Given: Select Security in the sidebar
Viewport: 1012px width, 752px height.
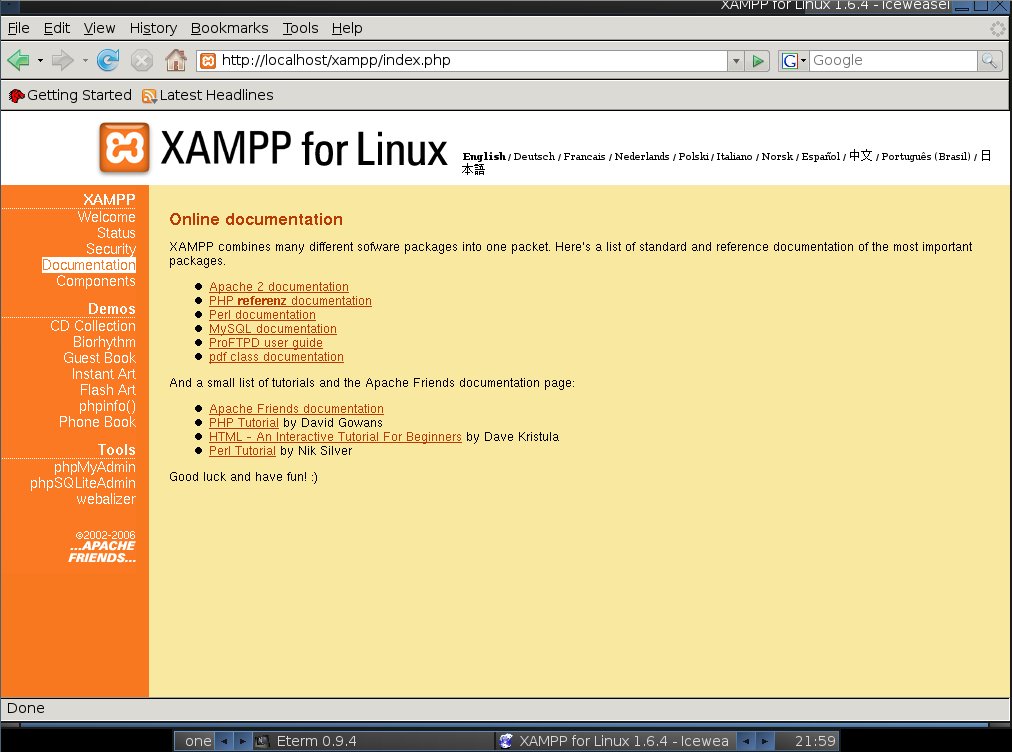Looking at the screenshot, I should click(x=111, y=249).
